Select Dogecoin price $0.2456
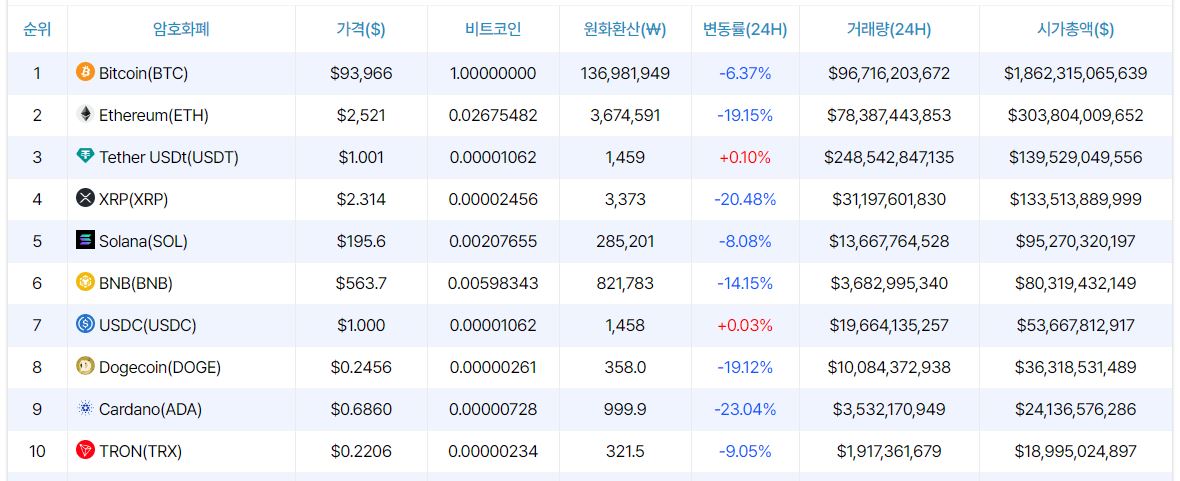This screenshot has width=1180, height=481. (361, 368)
